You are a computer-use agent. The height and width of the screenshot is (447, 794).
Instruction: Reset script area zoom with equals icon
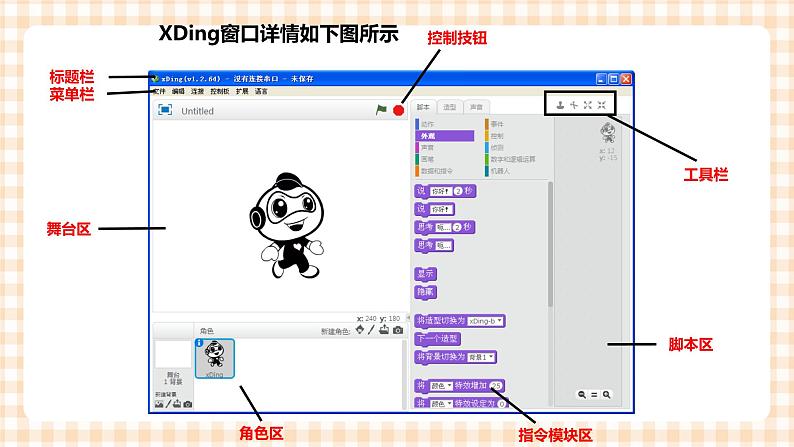[594, 394]
